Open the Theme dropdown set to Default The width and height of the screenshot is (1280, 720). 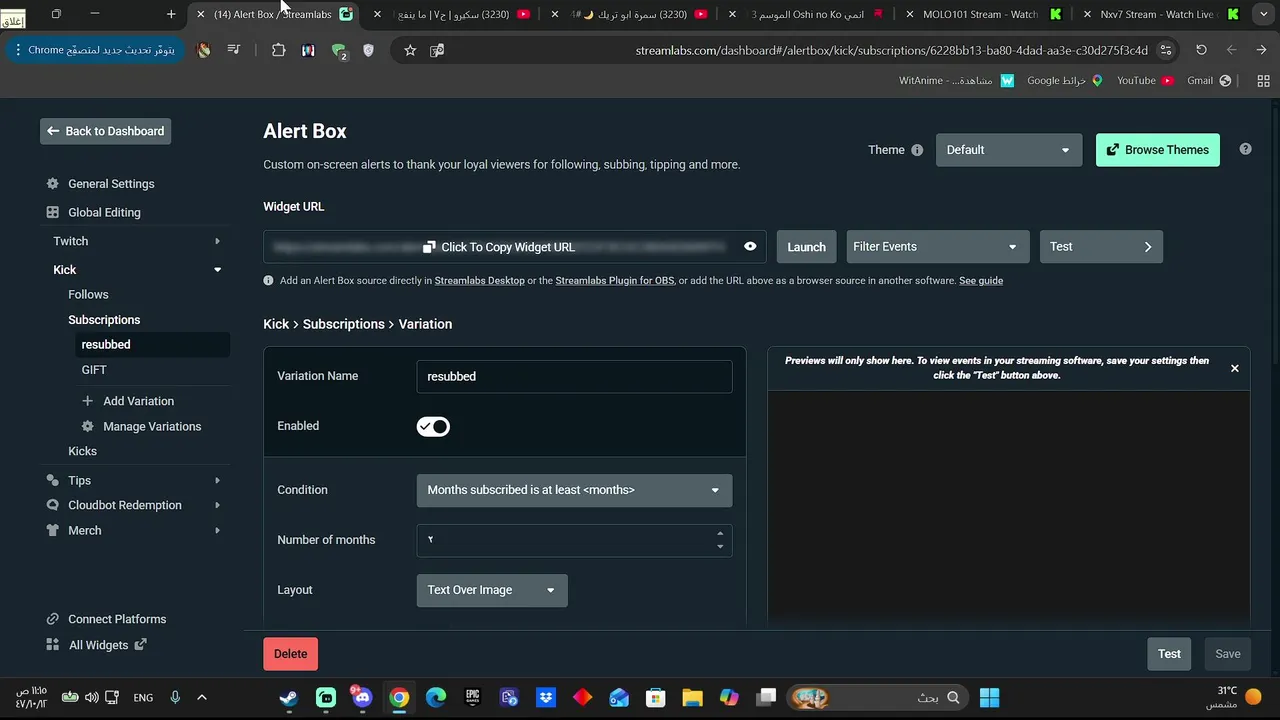point(1008,150)
